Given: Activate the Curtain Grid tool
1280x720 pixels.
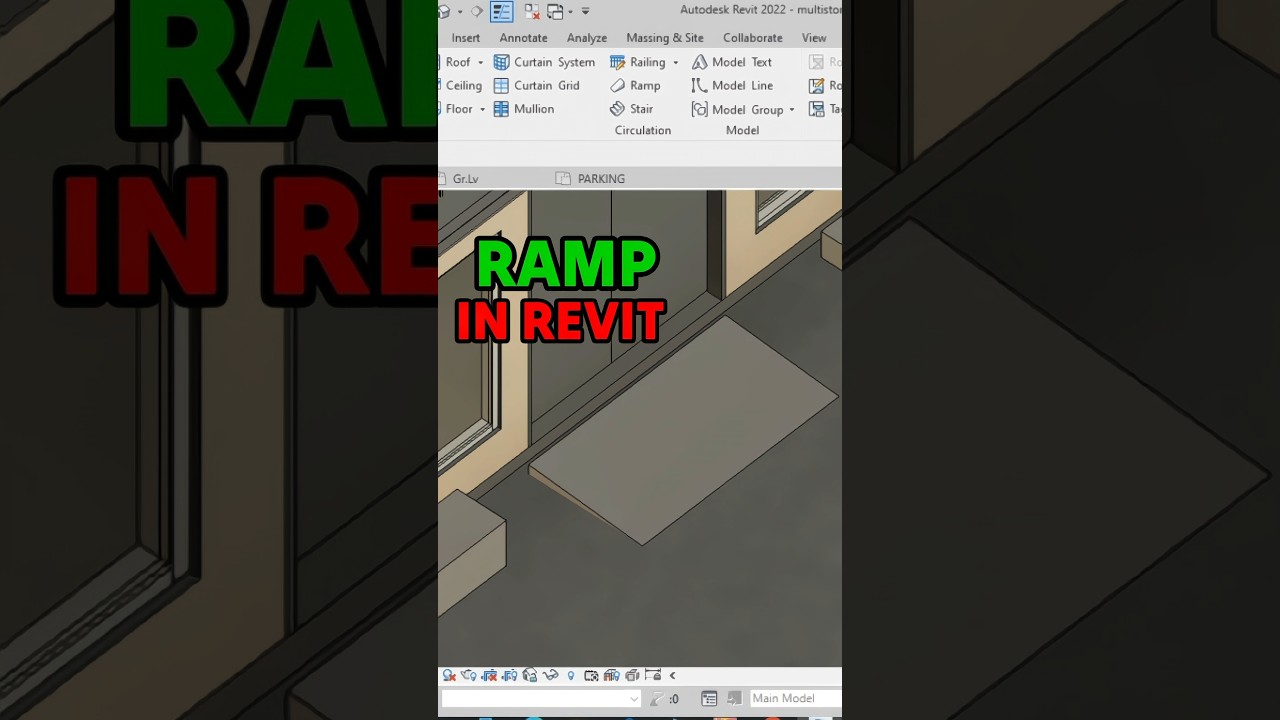Looking at the screenshot, I should (536, 86).
